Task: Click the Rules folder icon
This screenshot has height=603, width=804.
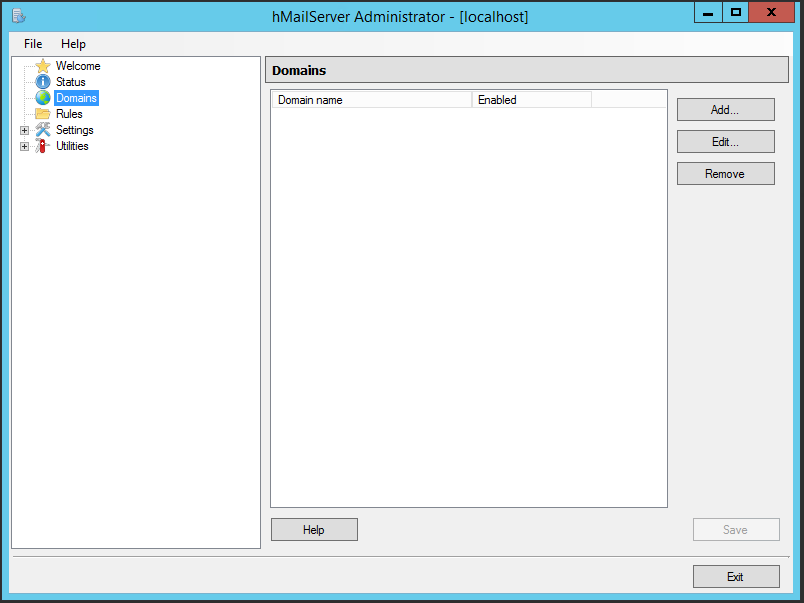Action: pyautogui.click(x=43, y=114)
